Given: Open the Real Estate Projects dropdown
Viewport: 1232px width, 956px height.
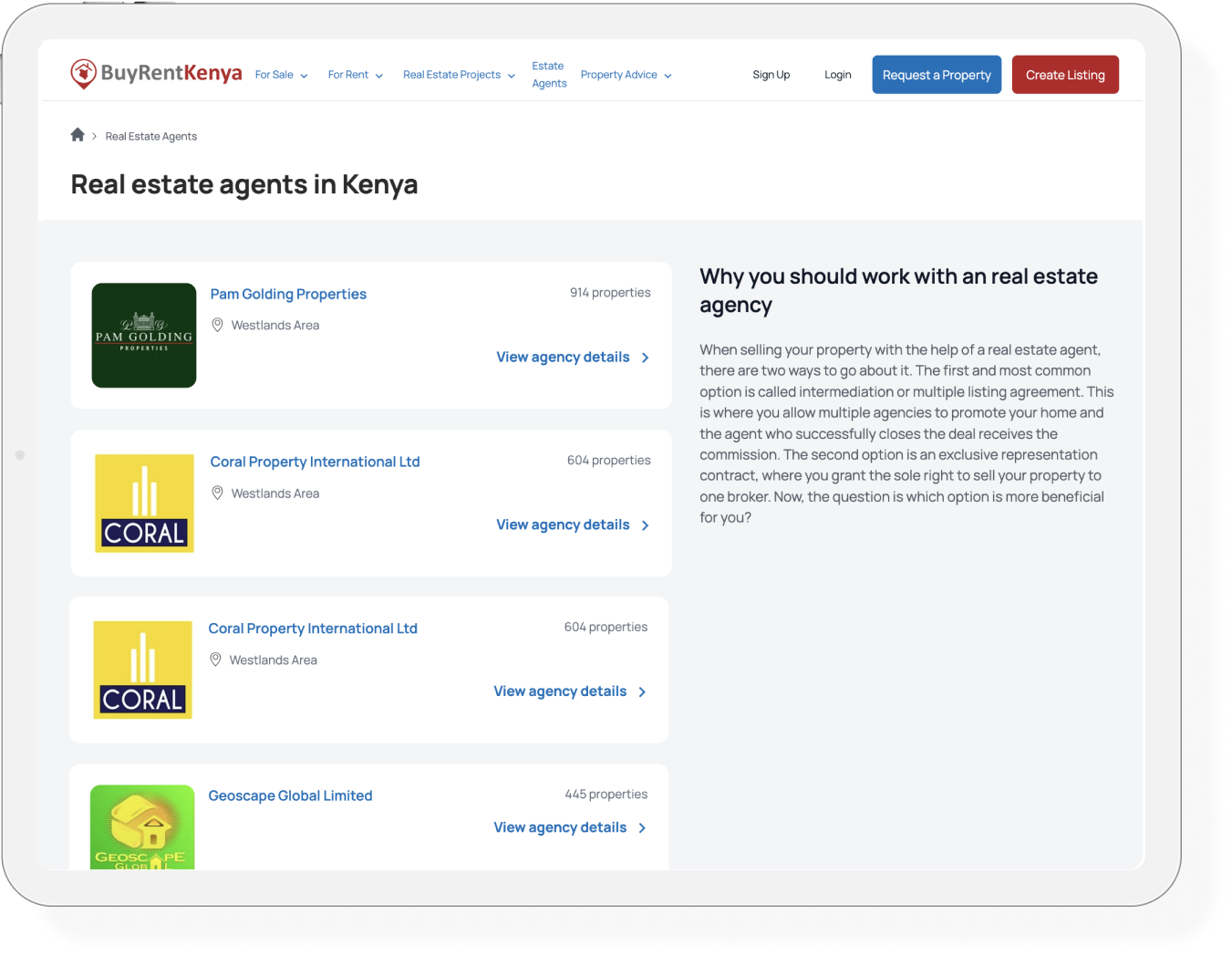Looking at the screenshot, I should click(459, 75).
